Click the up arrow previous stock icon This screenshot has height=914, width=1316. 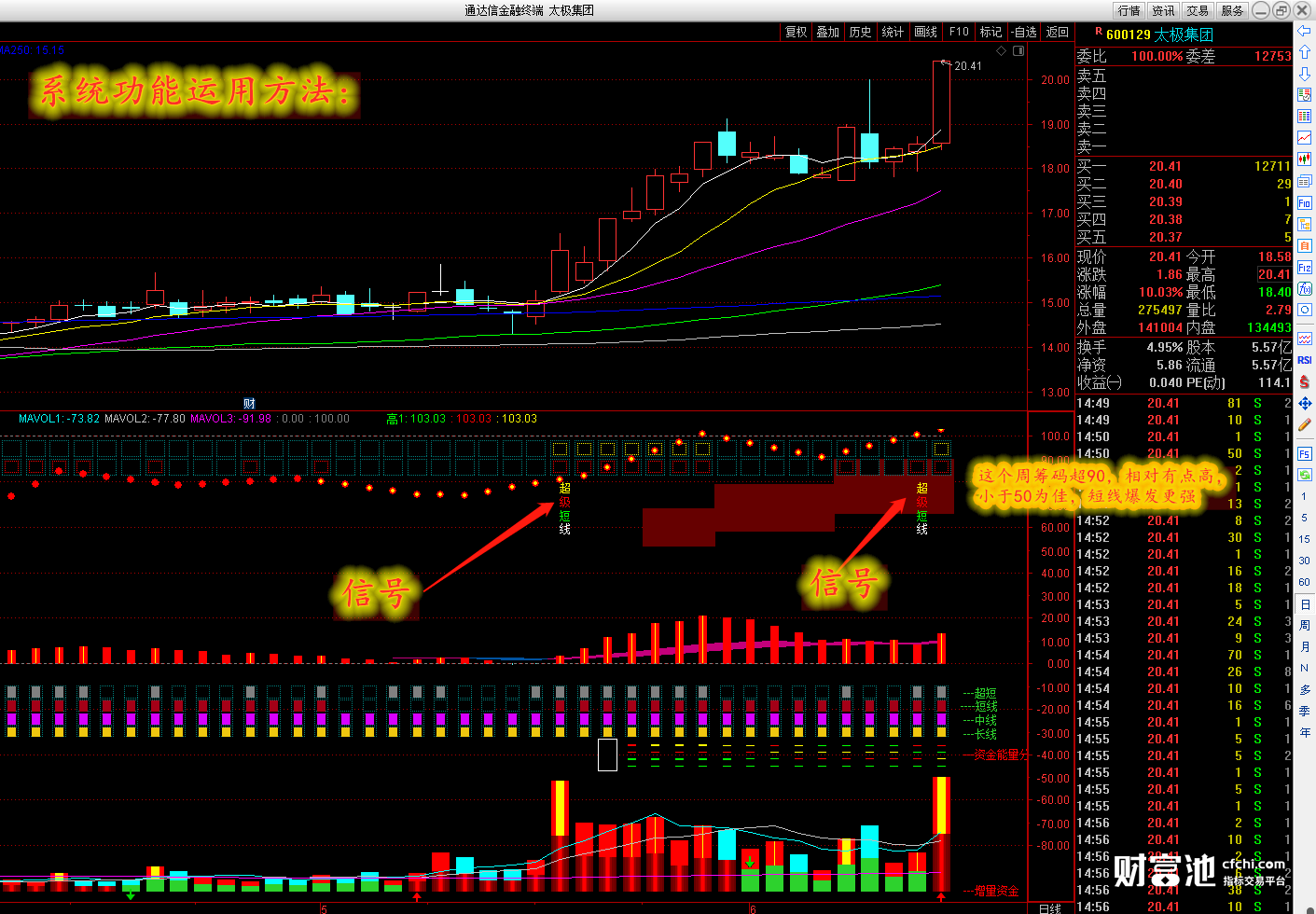coord(1305,52)
